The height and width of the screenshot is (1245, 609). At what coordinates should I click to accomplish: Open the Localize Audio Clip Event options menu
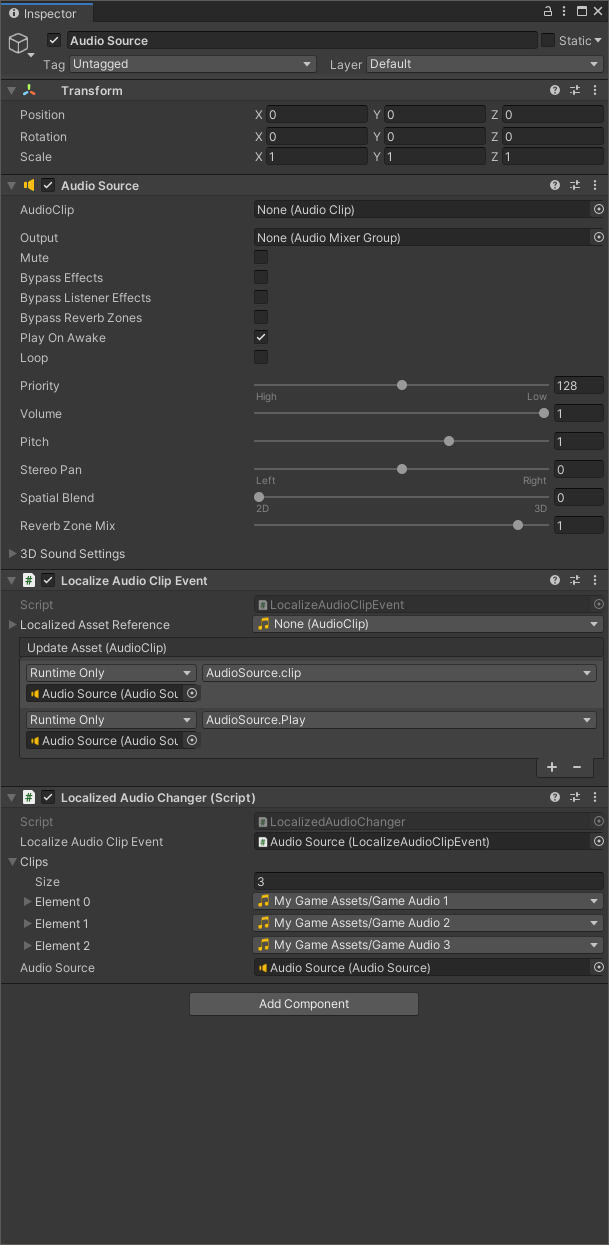(596, 580)
